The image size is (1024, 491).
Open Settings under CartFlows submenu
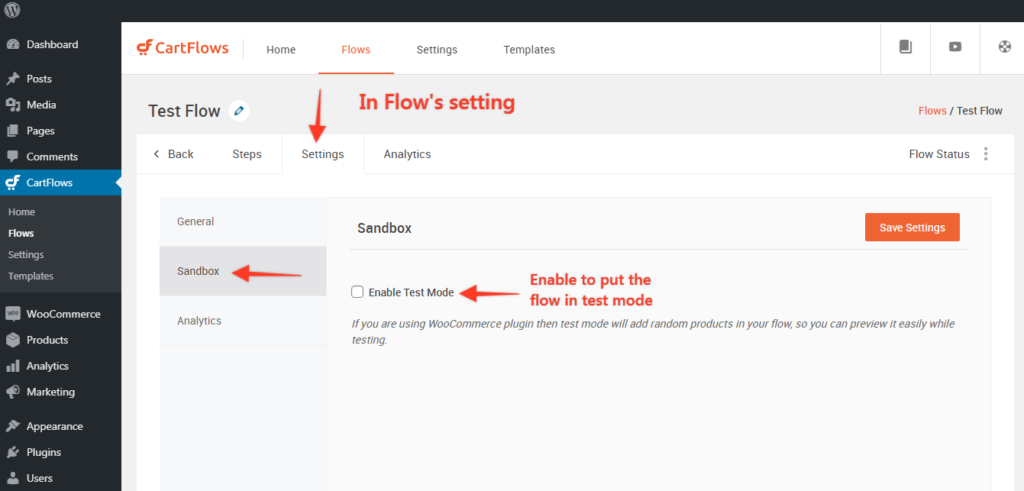26,255
